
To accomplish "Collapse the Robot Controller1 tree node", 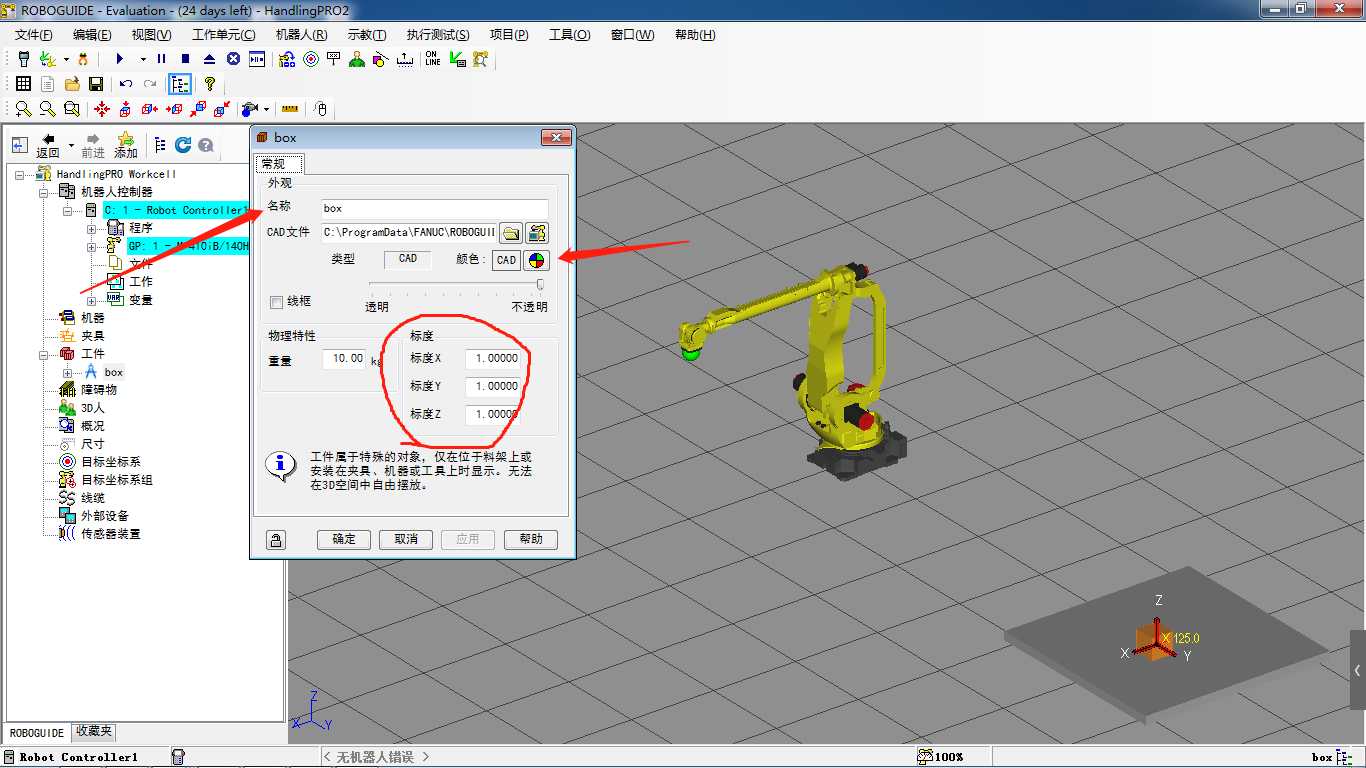I will point(68,210).
